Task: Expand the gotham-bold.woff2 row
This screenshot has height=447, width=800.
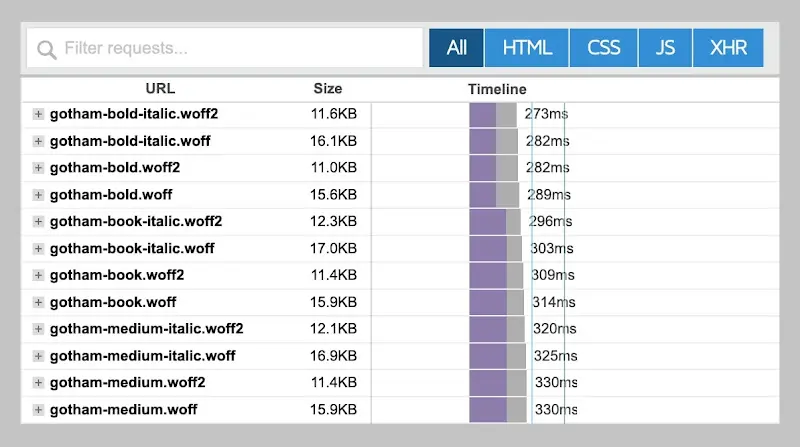Action: click(38, 168)
